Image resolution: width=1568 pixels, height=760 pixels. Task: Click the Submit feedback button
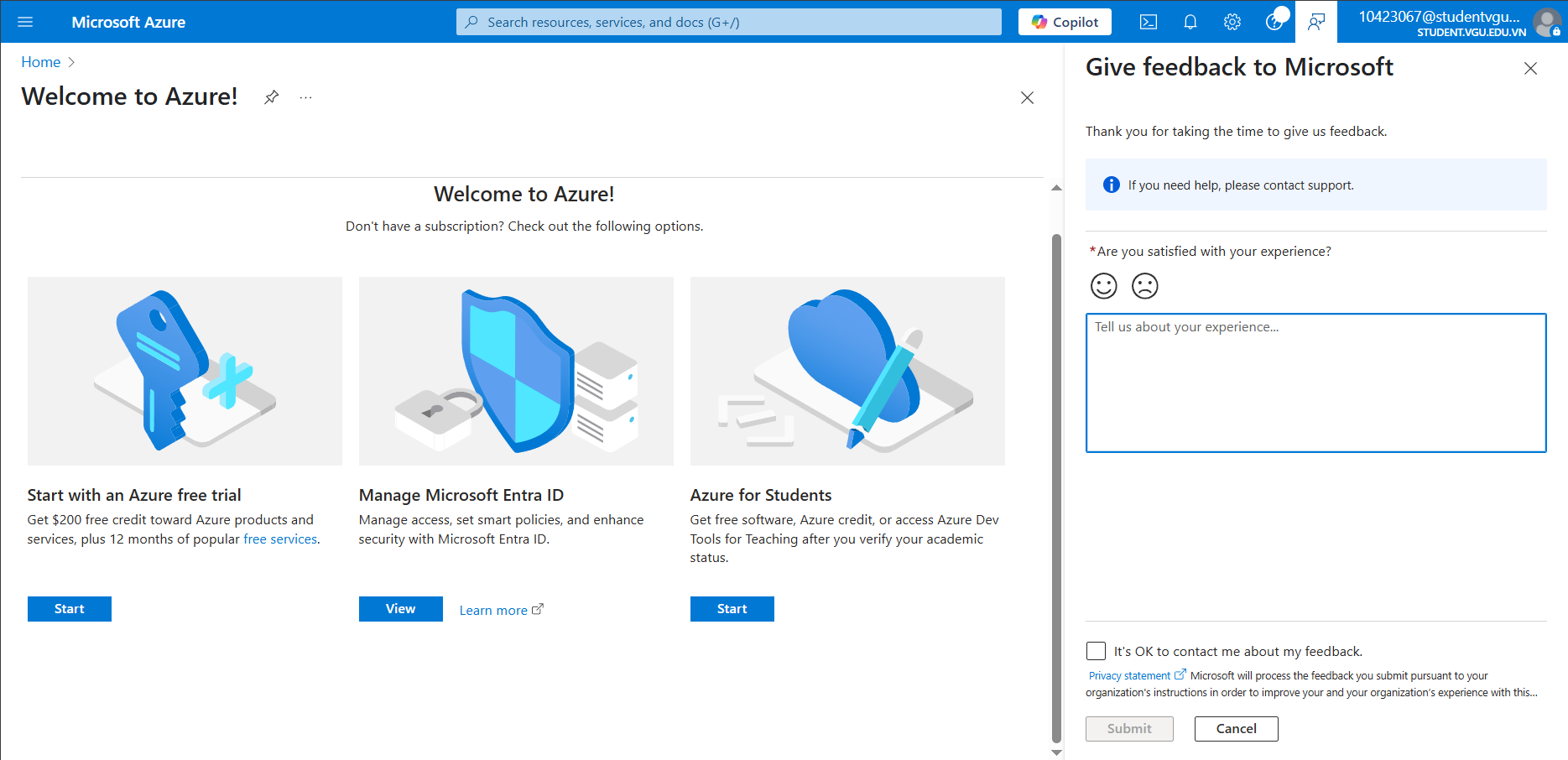1129,729
